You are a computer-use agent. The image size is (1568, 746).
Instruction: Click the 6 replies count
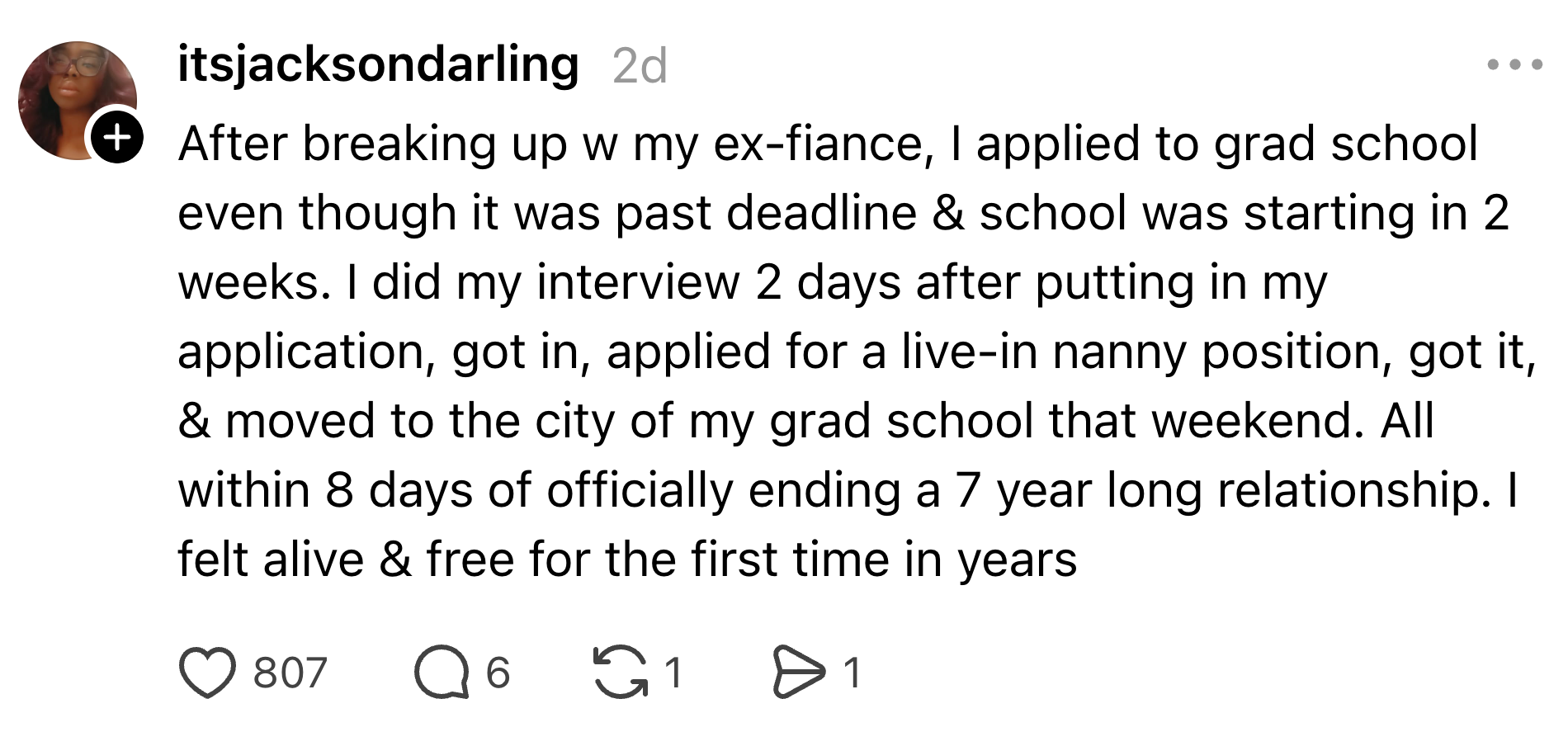click(498, 673)
